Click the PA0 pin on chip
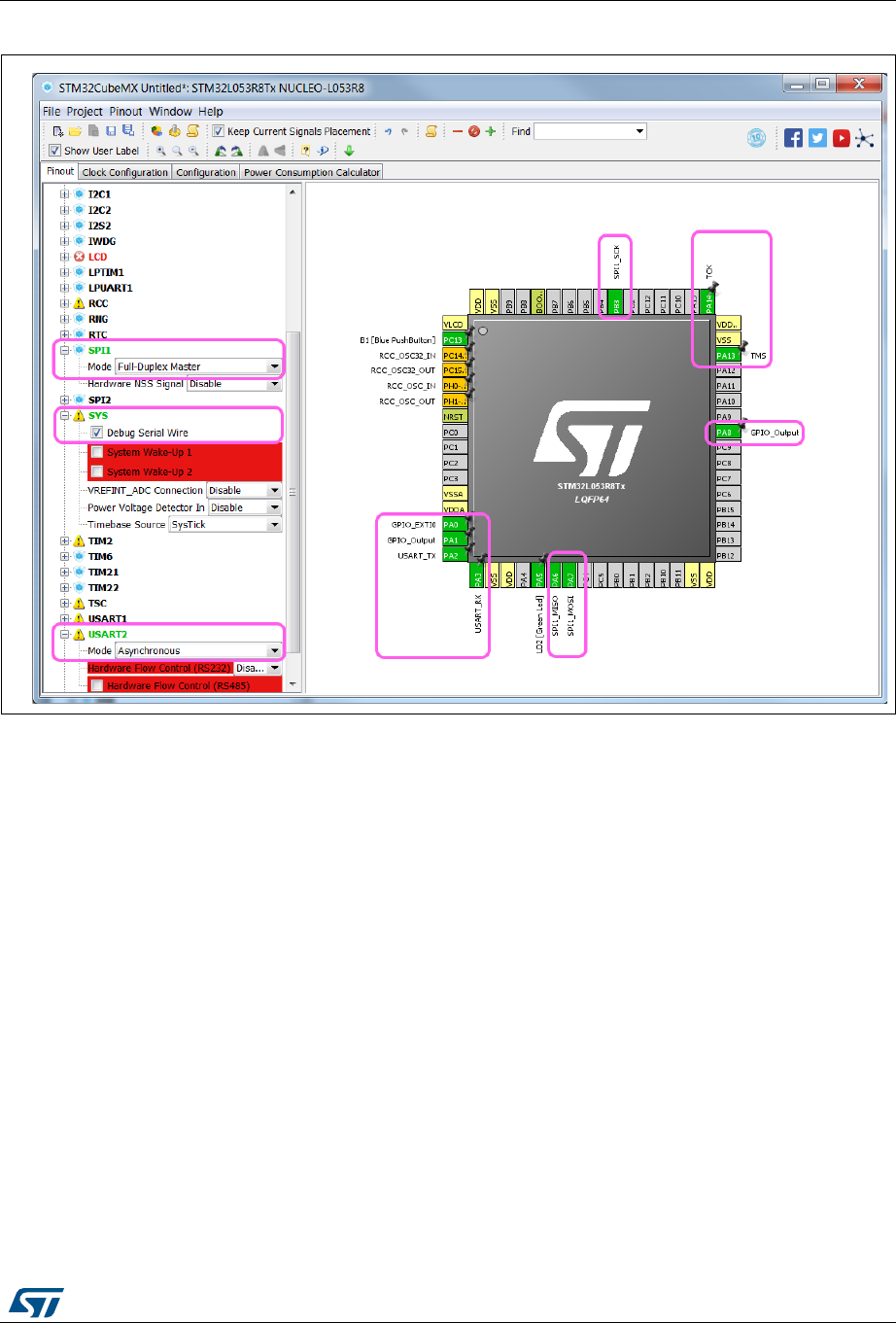Viewport: 896px width, 1323px height. click(454, 525)
